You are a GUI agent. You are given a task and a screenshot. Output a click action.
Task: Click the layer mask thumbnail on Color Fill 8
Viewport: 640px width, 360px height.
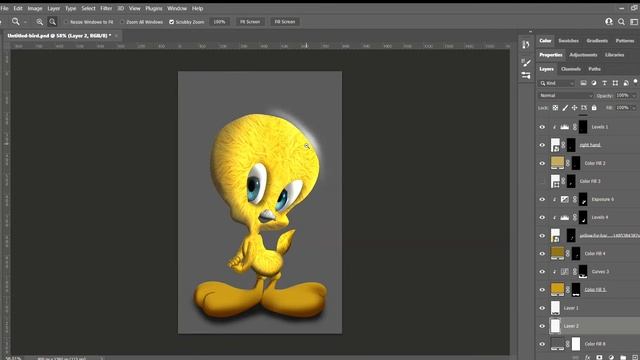coord(576,344)
